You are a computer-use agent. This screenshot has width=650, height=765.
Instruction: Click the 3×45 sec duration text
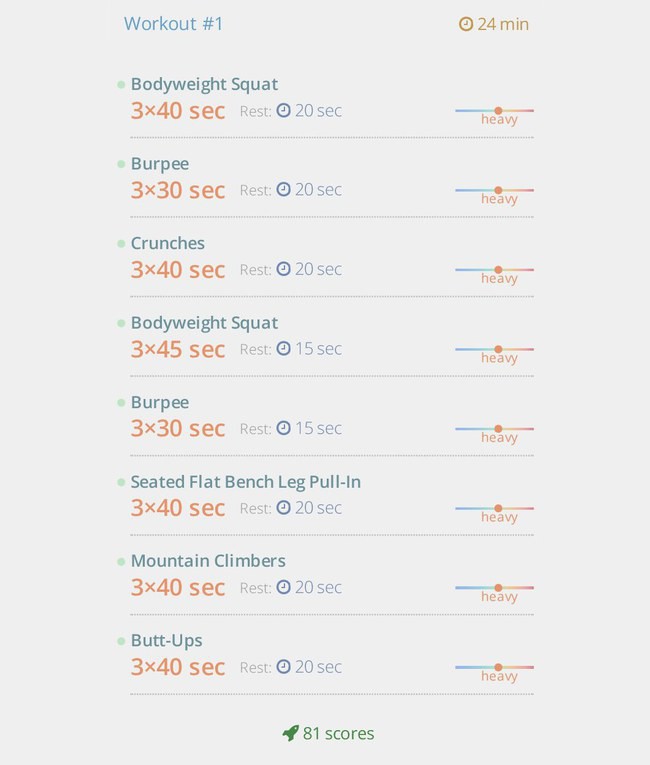coord(178,349)
